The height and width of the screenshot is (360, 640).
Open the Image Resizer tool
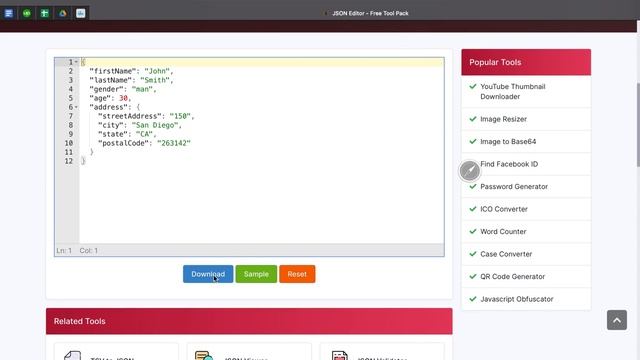coord(503,119)
